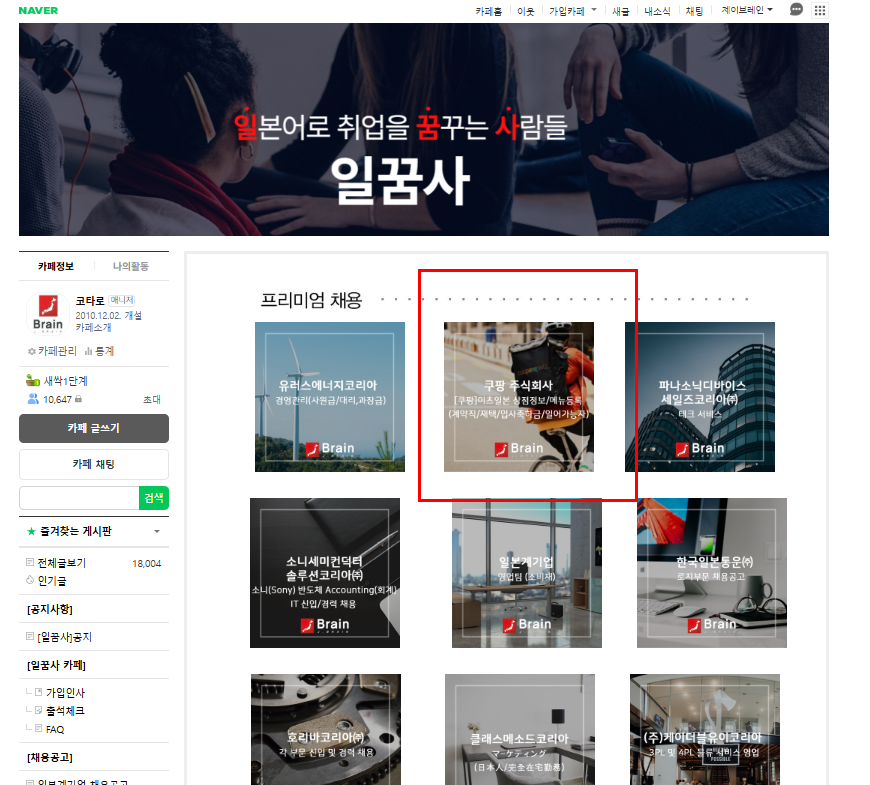Image resolution: width=870 pixels, height=785 pixels.
Task: Open the chat bubble icon in top bar
Action: 796,10
